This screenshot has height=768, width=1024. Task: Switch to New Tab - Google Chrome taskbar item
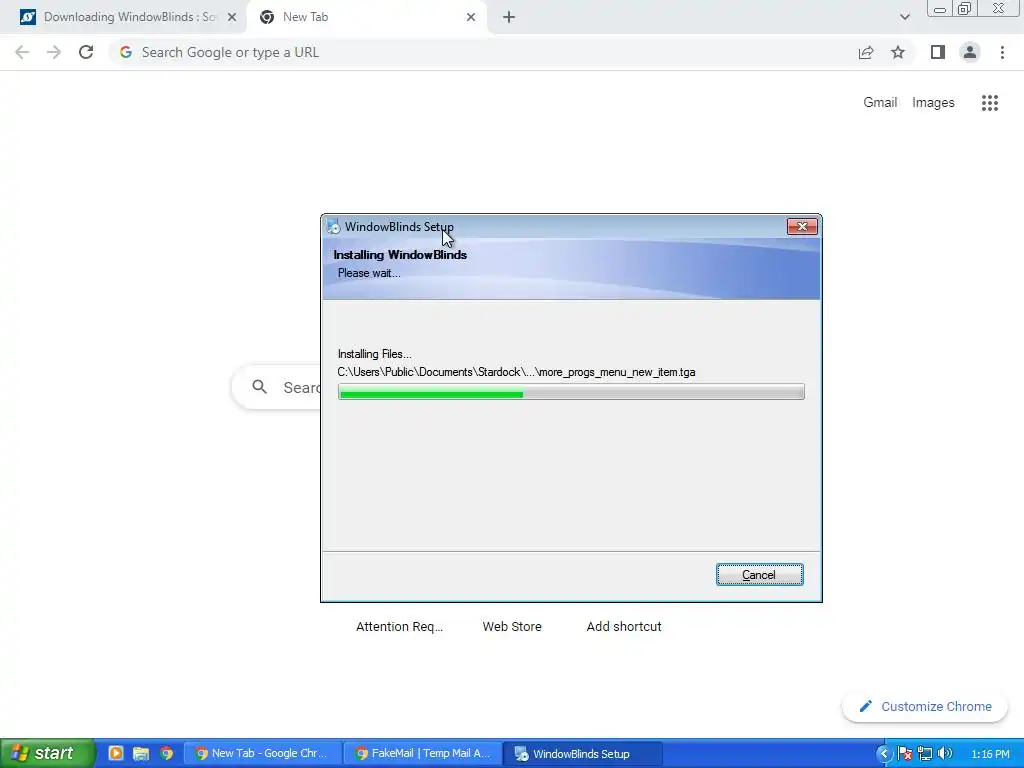[x=263, y=754]
